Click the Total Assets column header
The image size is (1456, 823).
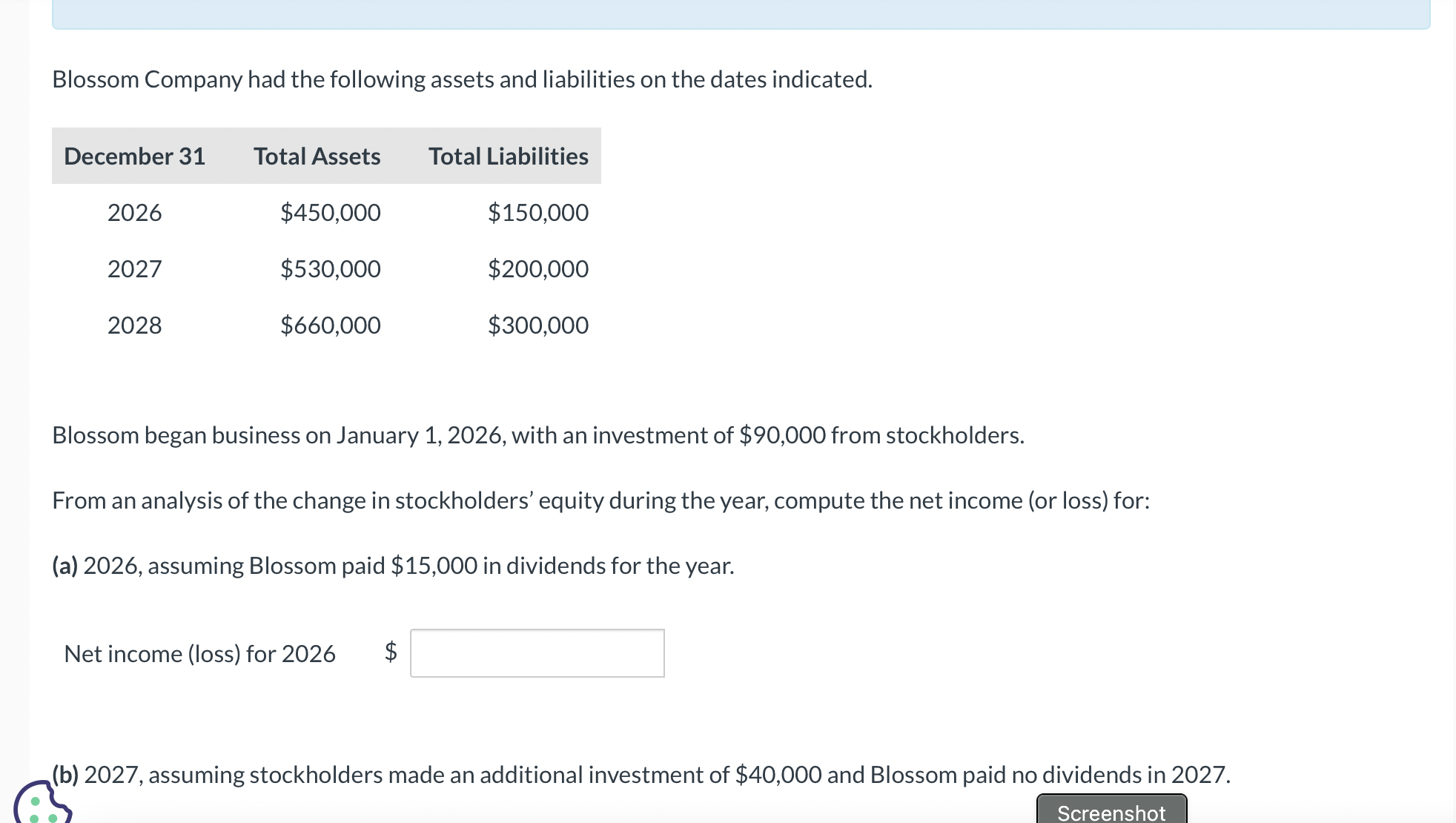coord(317,156)
